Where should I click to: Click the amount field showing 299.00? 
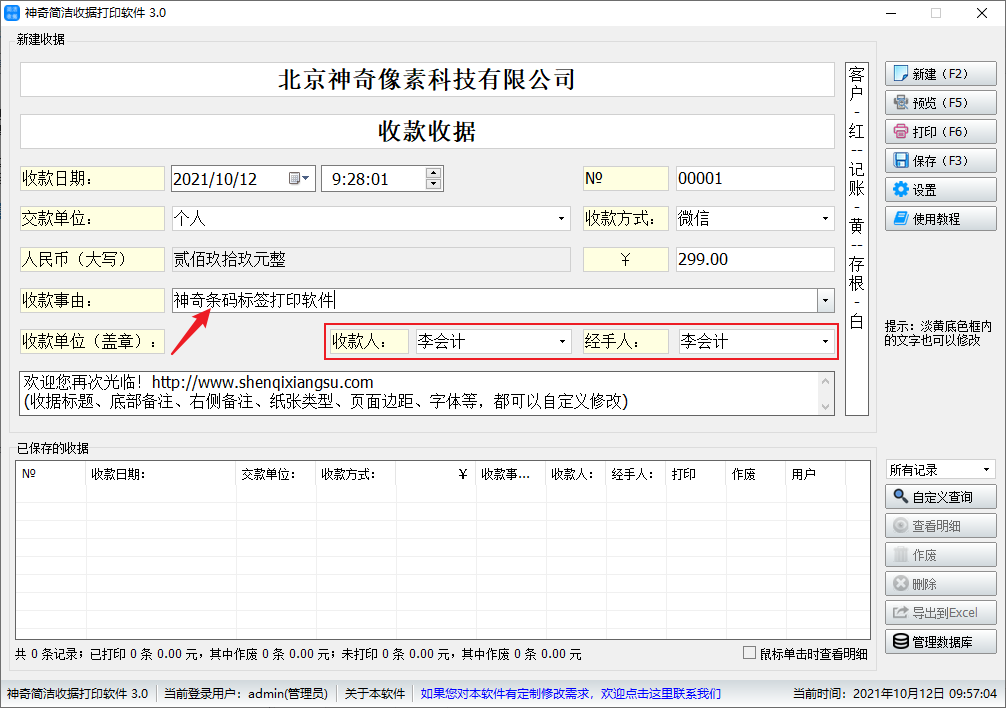point(755,259)
